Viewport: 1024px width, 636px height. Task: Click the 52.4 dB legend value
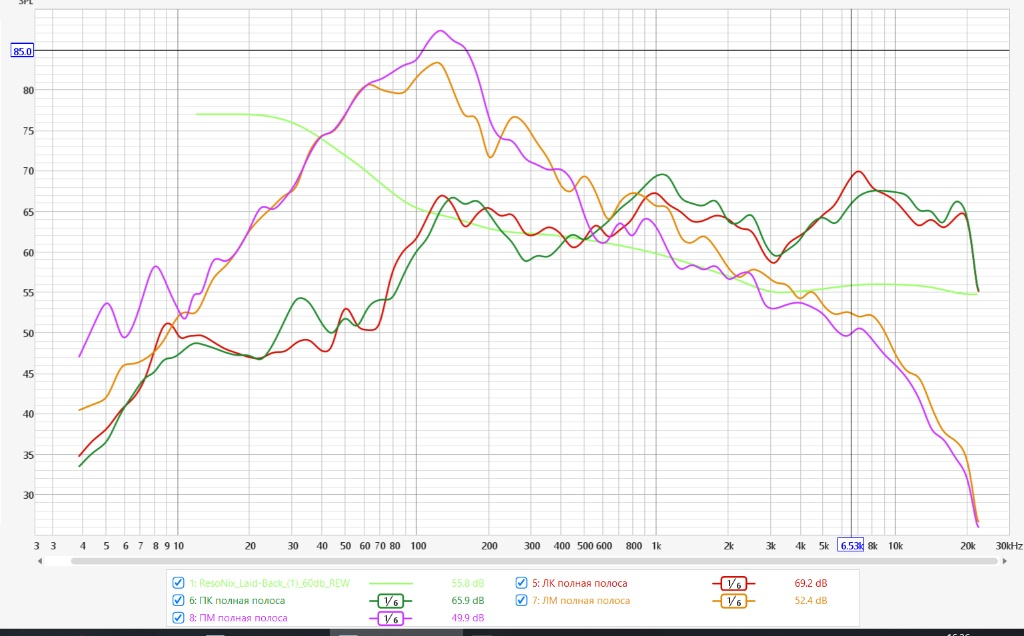[x=810, y=600]
